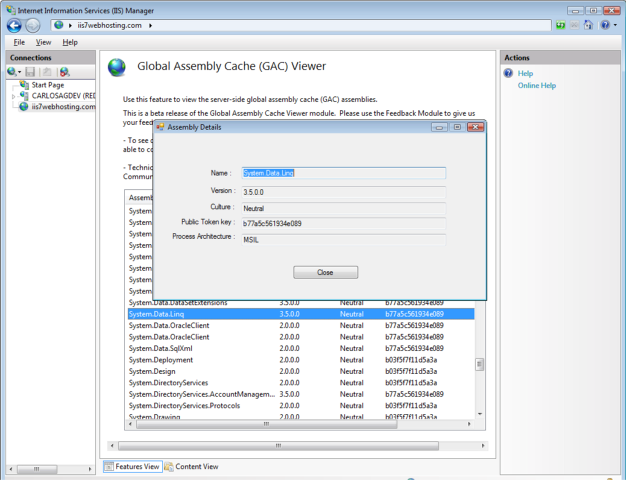Open Online Help link in Actions
626x480 pixels.
(x=537, y=85)
